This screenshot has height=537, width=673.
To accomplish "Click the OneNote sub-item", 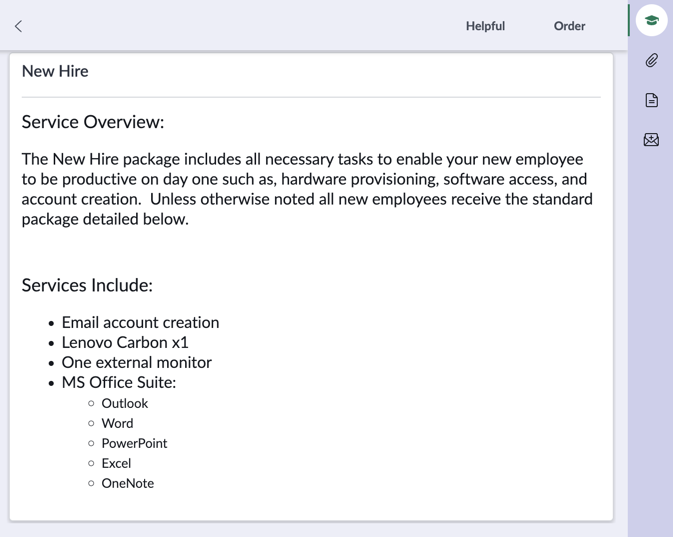I will [x=127, y=483].
